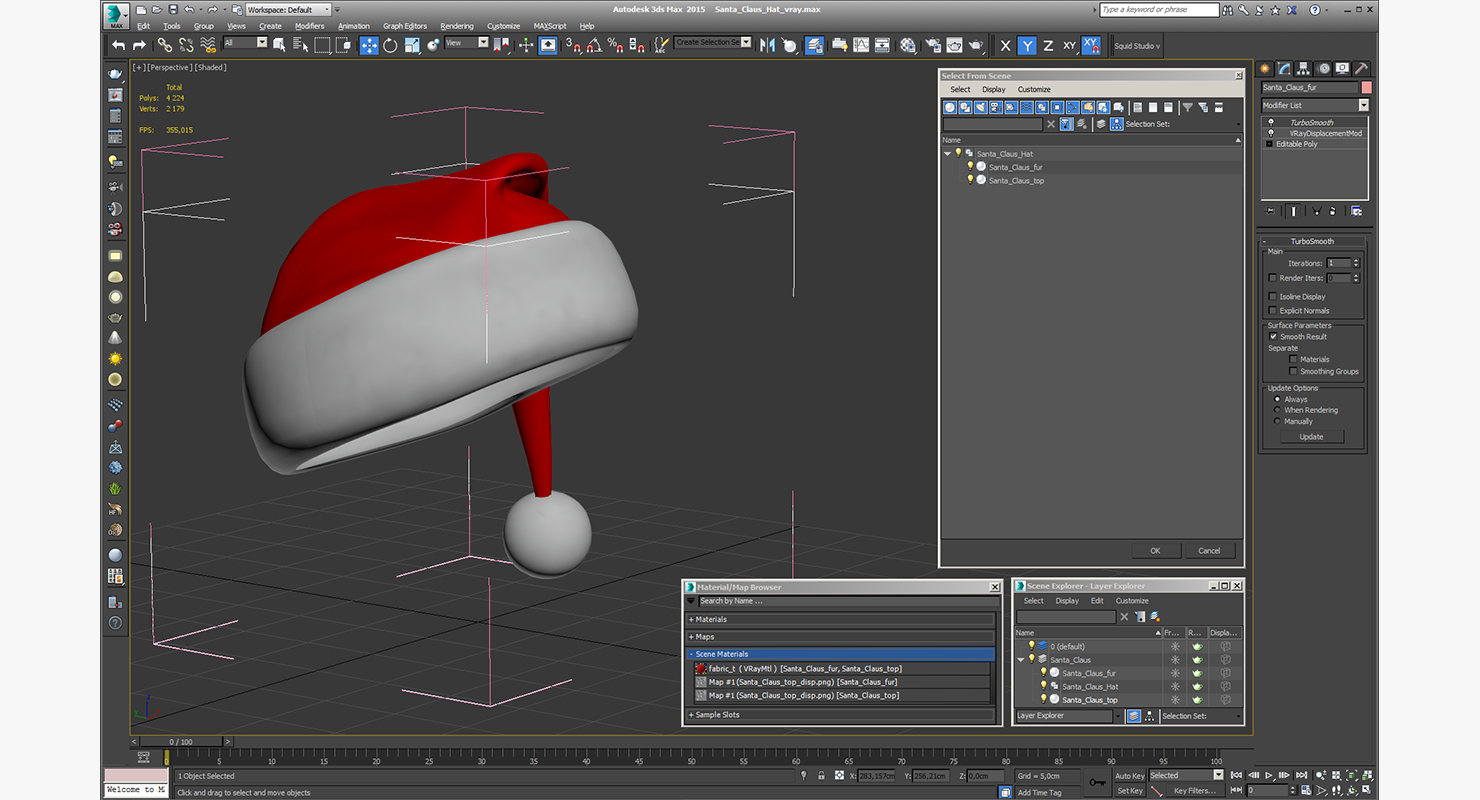Switch to Create command panel tab
The width and height of the screenshot is (1480, 800).
tap(1265, 68)
